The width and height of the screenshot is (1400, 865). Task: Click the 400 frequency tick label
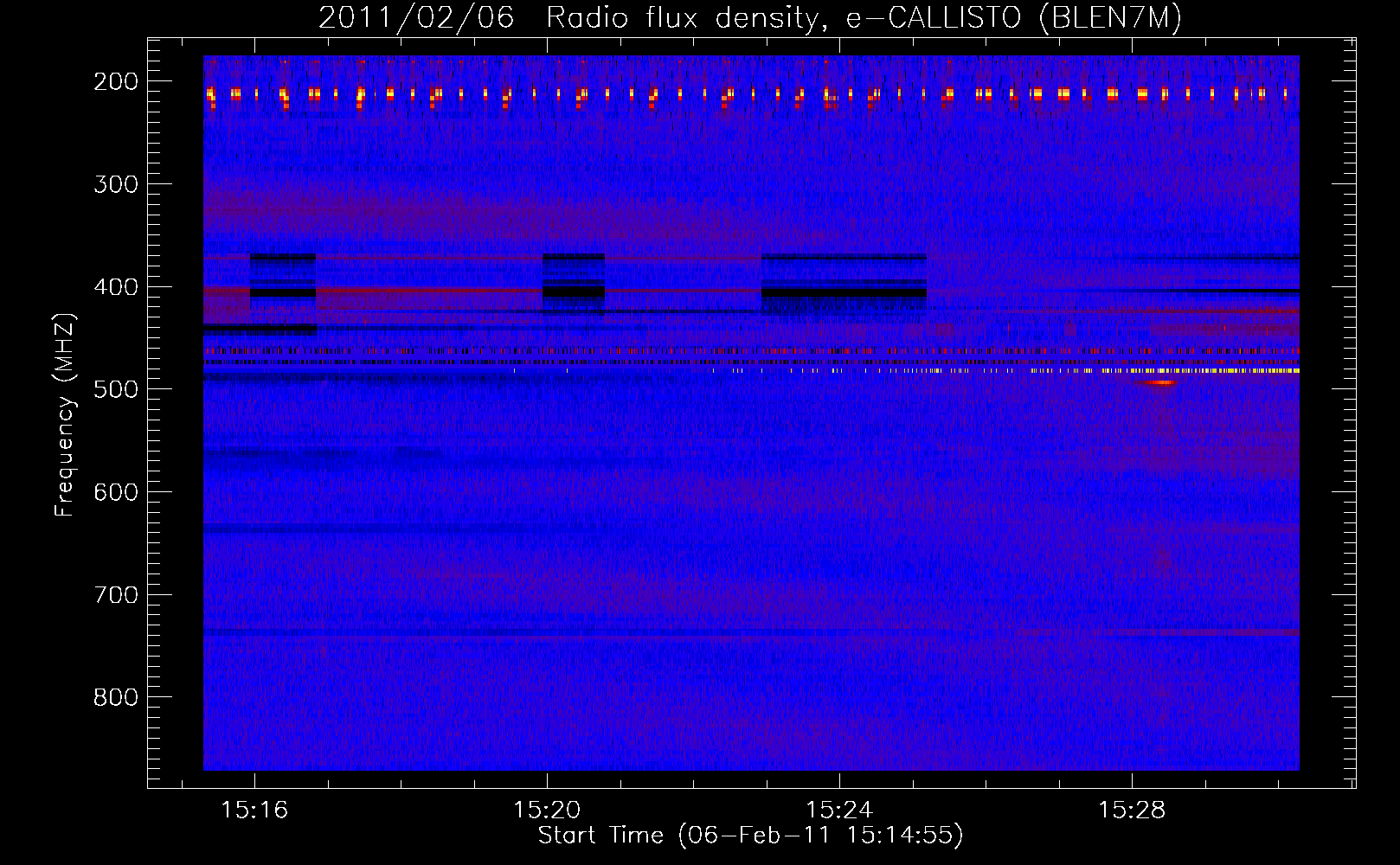(x=116, y=287)
